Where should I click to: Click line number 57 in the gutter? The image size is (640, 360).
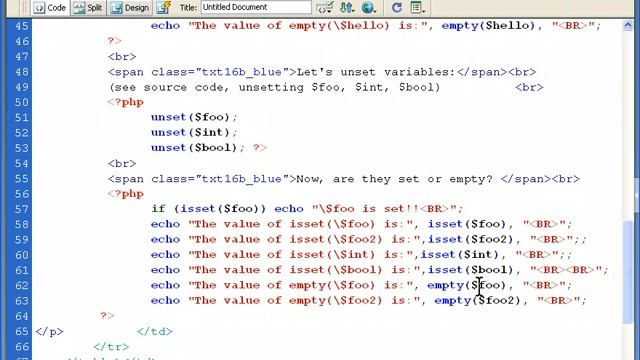pos(22,209)
